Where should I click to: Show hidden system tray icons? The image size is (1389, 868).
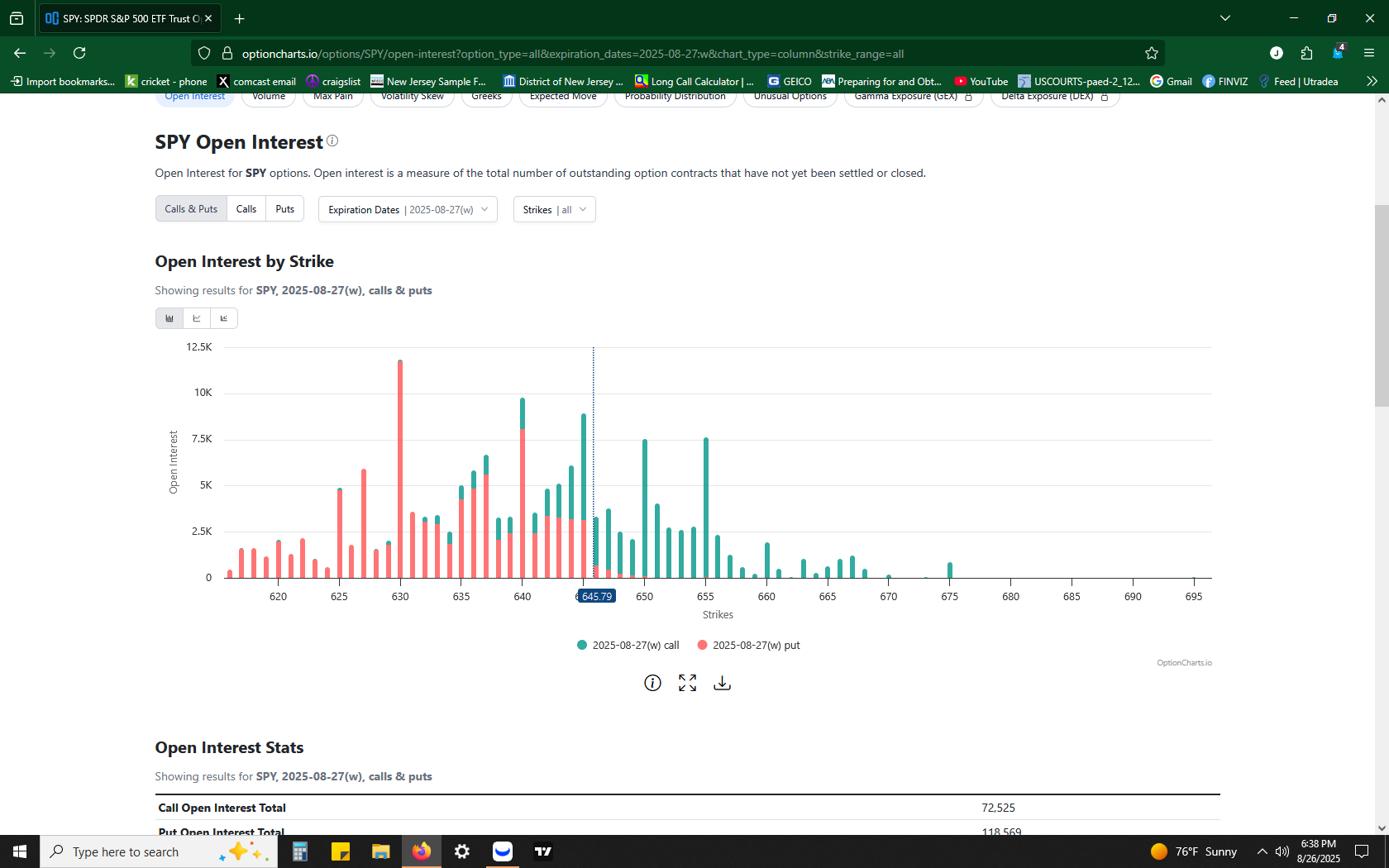[1262, 851]
